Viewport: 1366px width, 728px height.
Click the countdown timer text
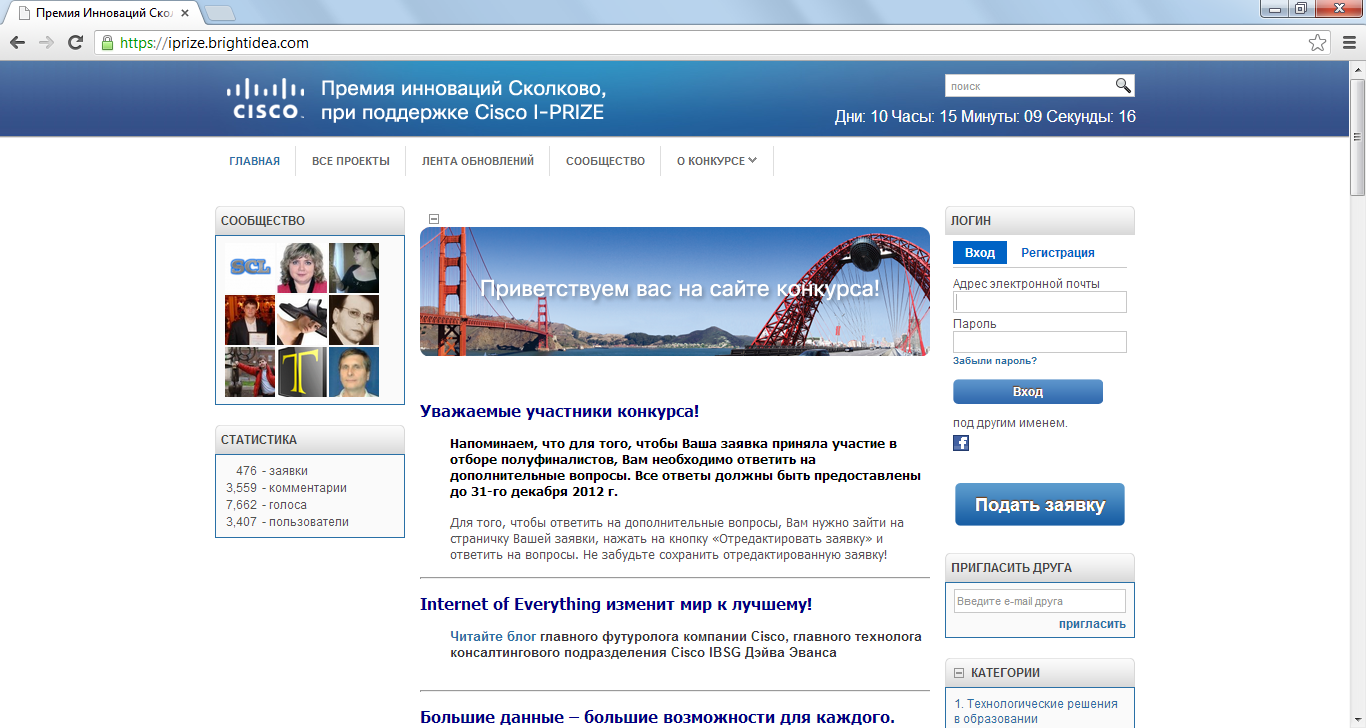[985, 117]
